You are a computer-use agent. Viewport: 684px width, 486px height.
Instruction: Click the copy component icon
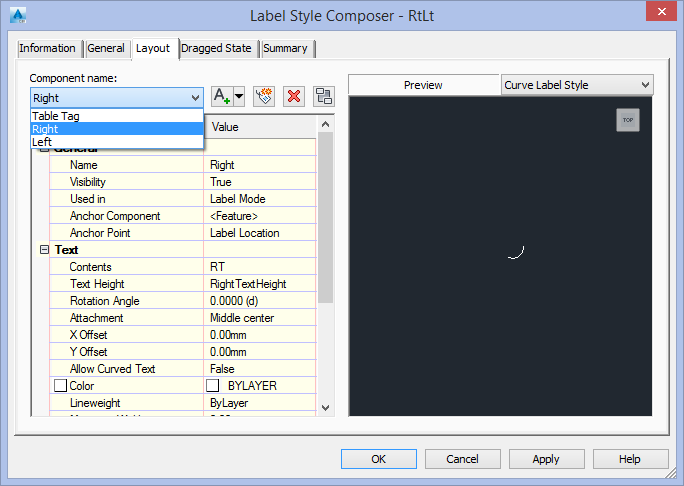click(264, 96)
